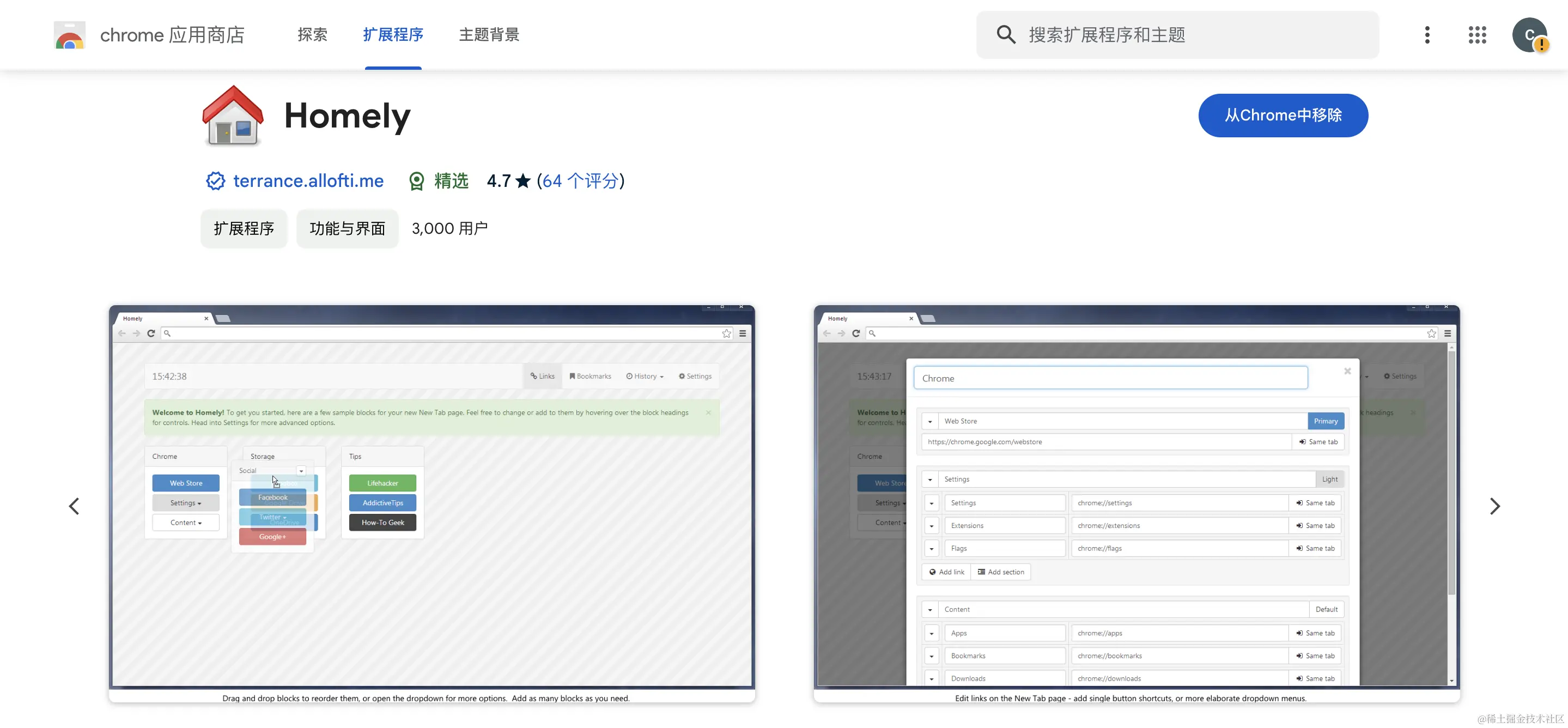Click the search magnifier icon
Viewport: 1568px width, 728px height.
pyautogui.click(x=1006, y=35)
